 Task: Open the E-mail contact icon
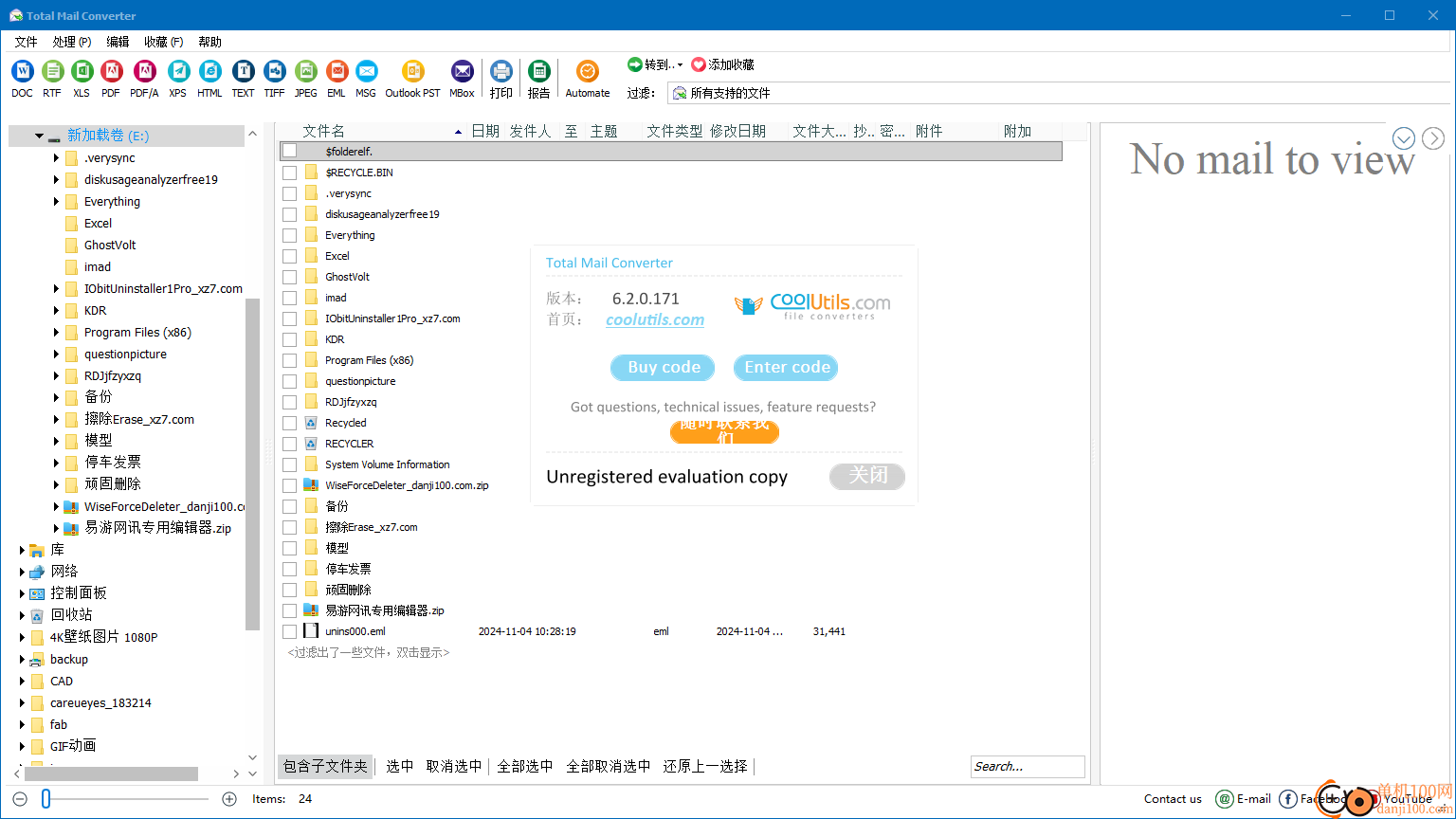(1224, 799)
